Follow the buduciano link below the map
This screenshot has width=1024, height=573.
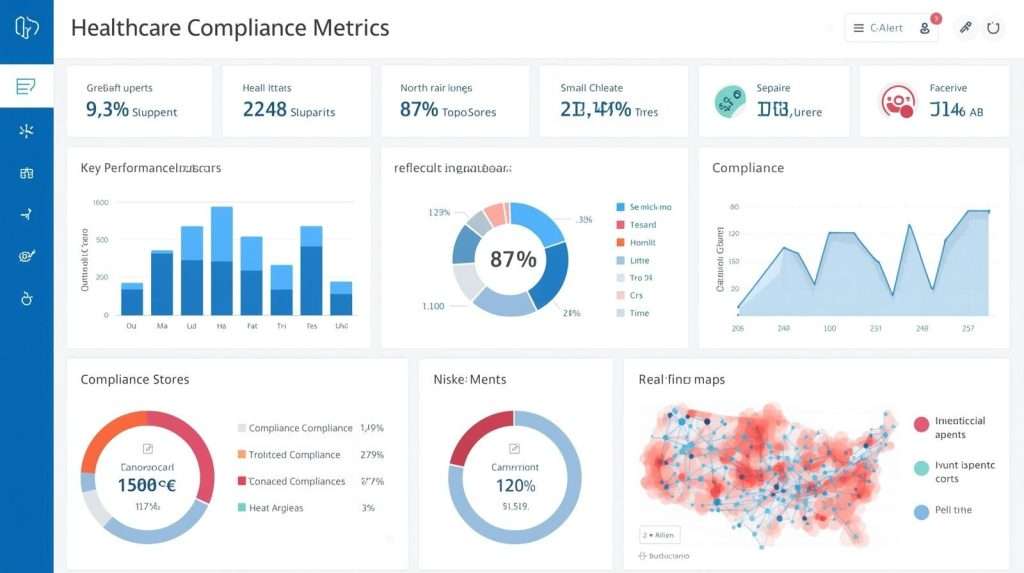pyautogui.click(x=664, y=555)
